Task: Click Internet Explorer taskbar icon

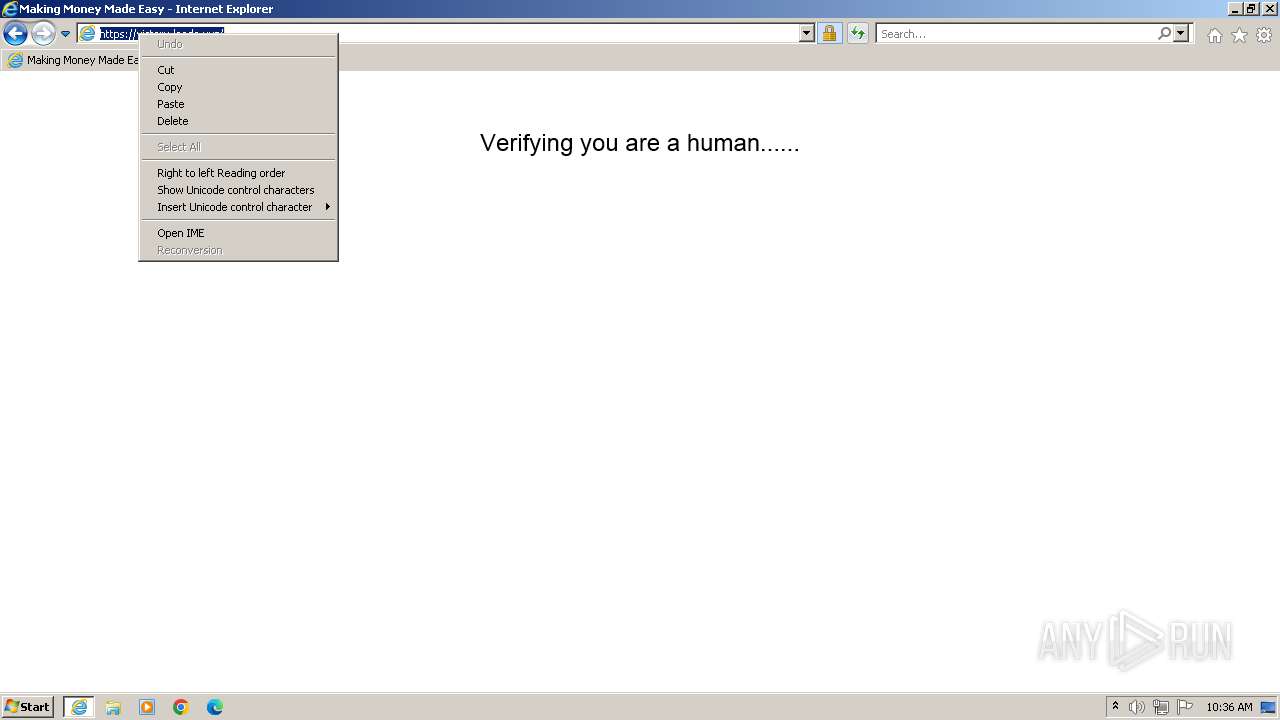Action: point(79,707)
